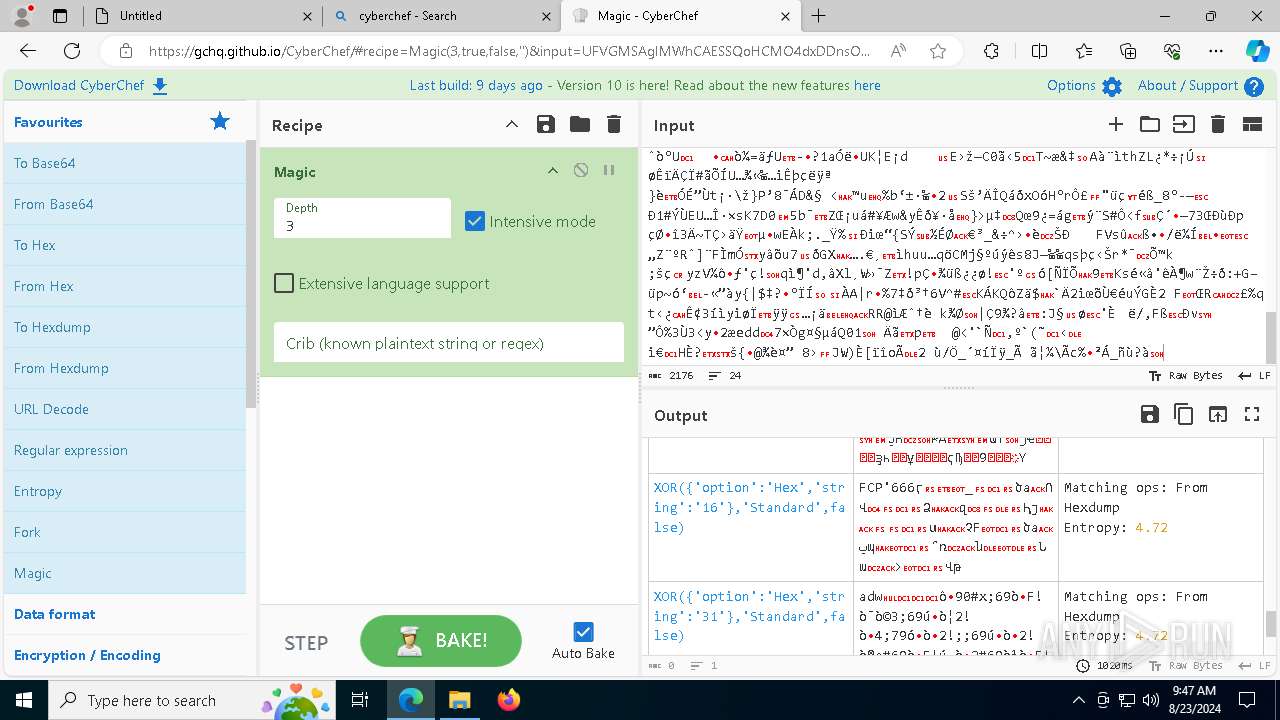
Task: Select To Hex operation
Action: [125, 245]
